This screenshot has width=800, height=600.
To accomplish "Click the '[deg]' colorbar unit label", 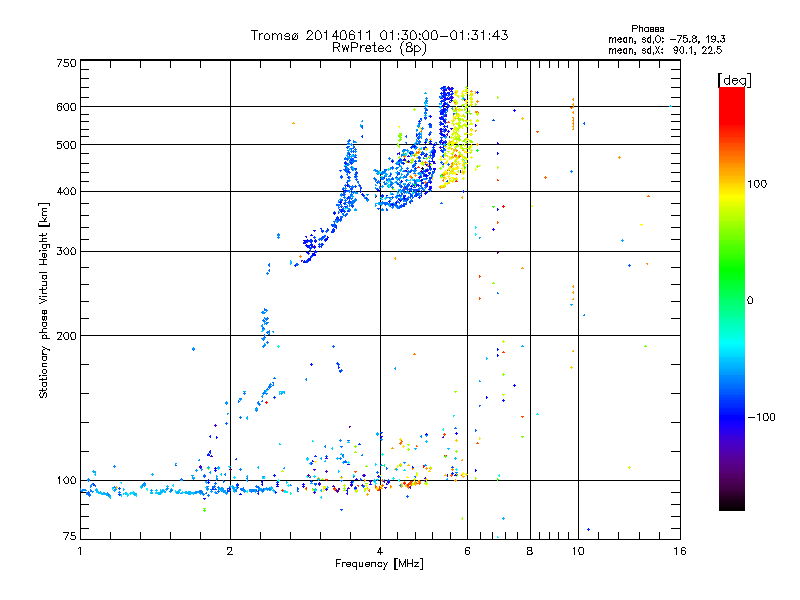I will 734,80.
